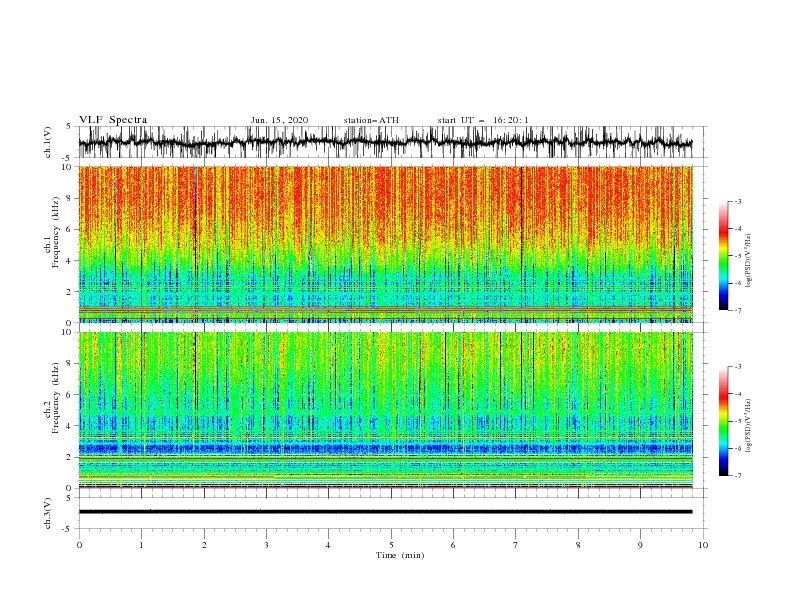
Task: Click the "10" tick on the time axis
Action: pyautogui.click(x=703, y=545)
